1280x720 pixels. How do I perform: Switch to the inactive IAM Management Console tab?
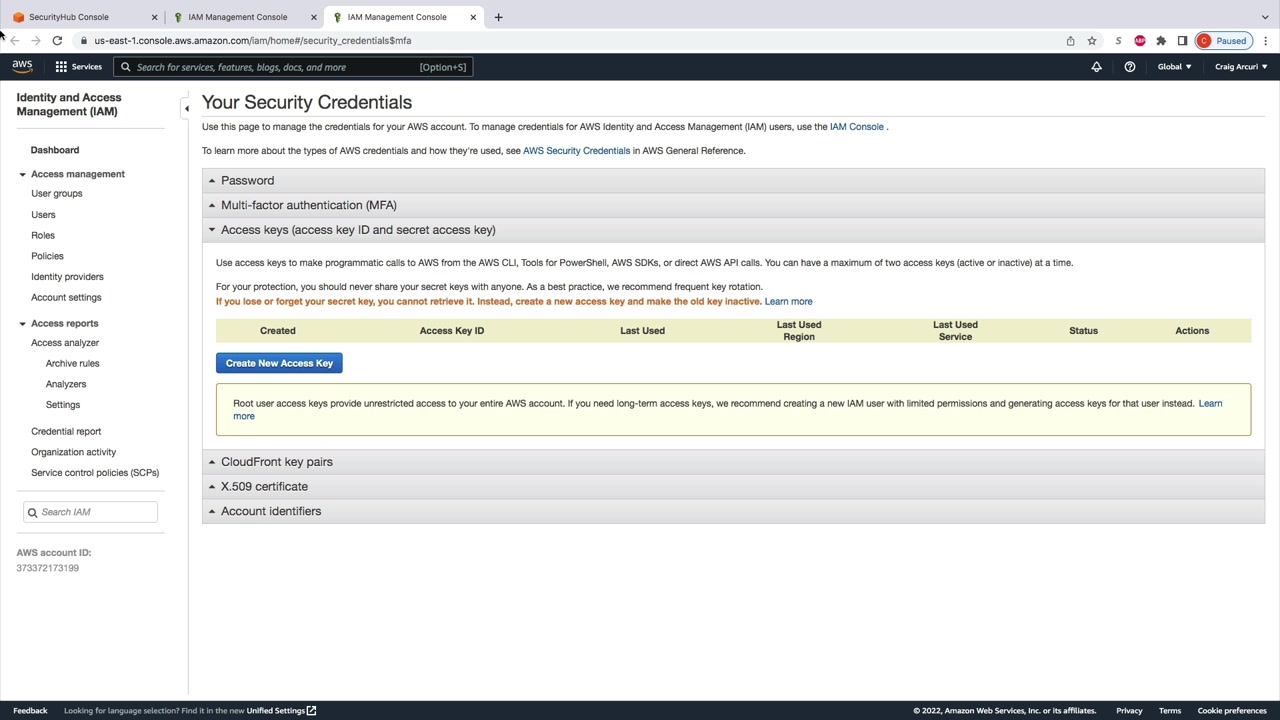pos(243,17)
